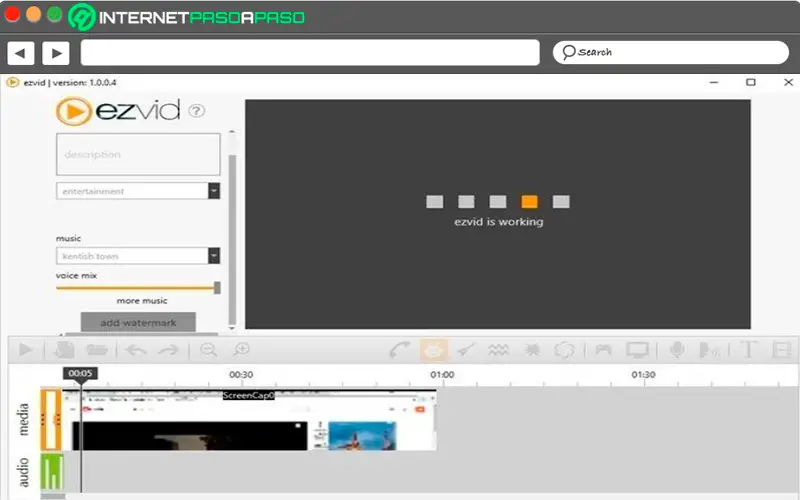Click the green audio track handle
This screenshot has height=500, width=800.
[x=52, y=472]
